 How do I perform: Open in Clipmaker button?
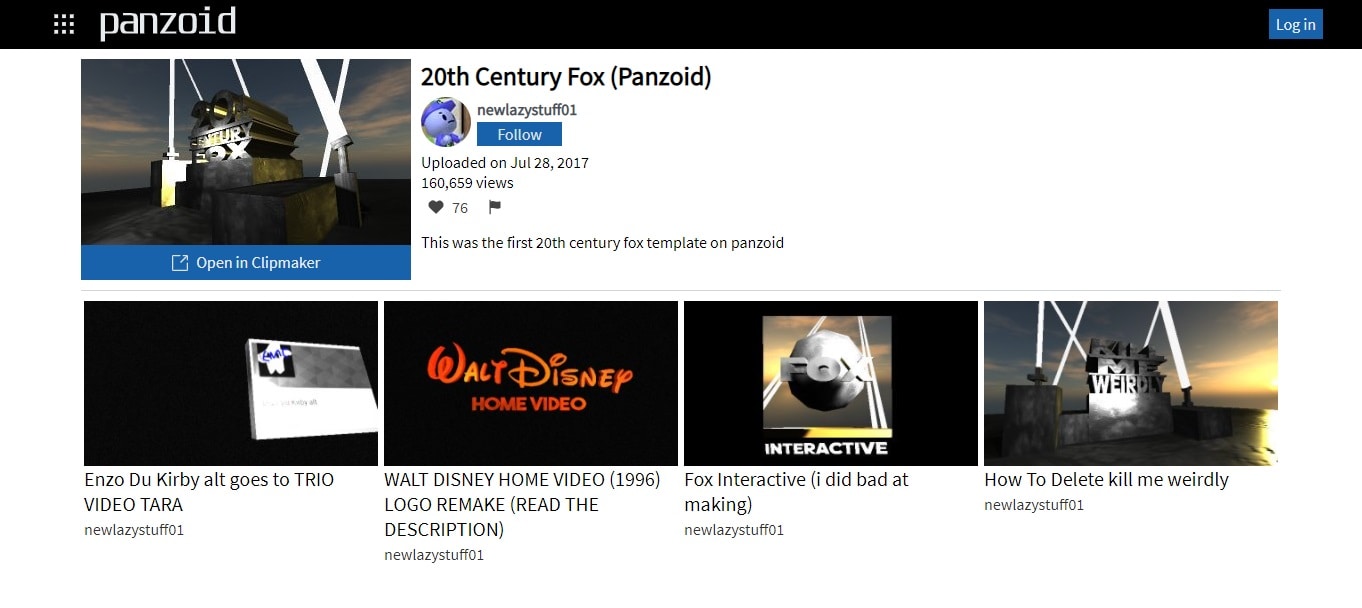246,263
